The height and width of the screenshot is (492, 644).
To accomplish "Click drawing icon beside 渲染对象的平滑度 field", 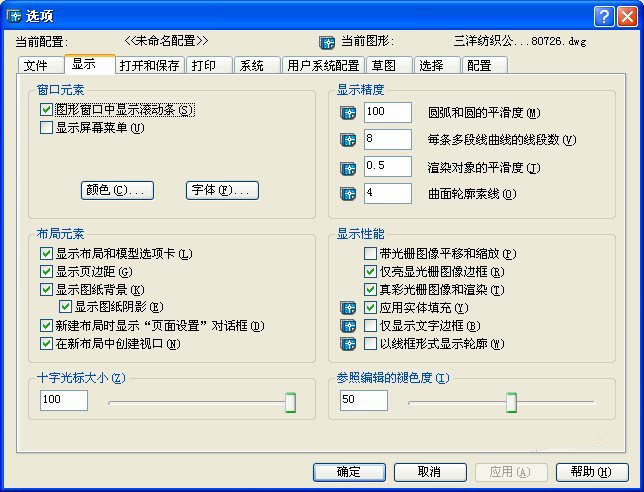I will (348, 168).
